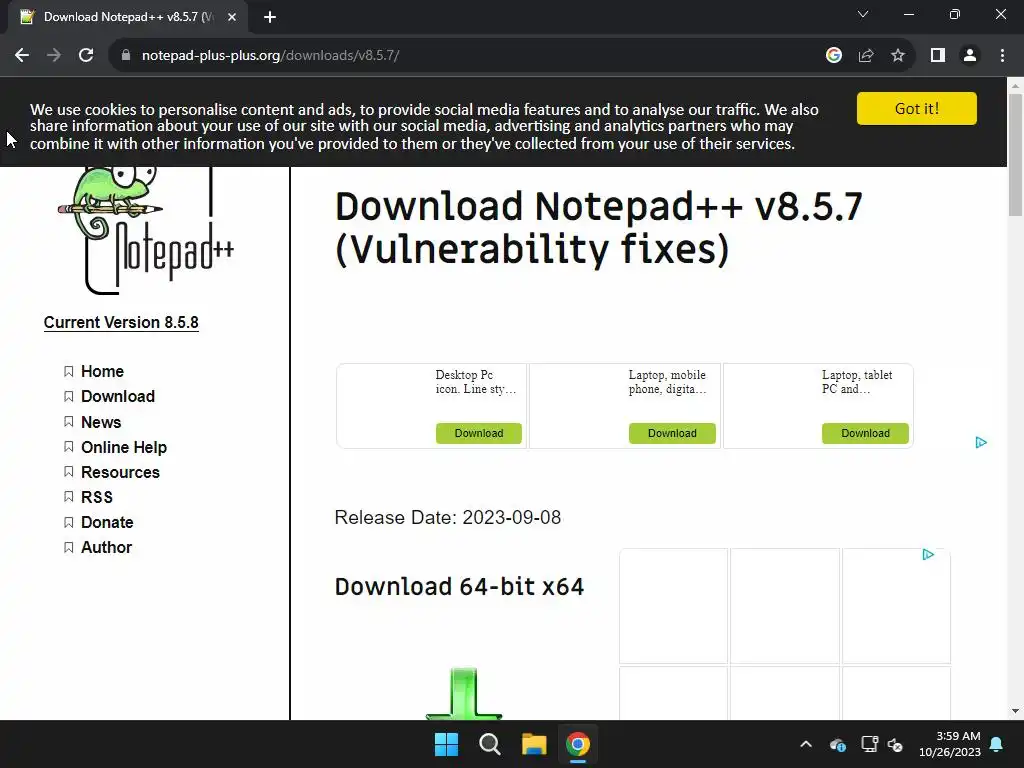Show hidden tray icons chevron
Image resolution: width=1024 pixels, height=768 pixels.
pyautogui.click(x=806, y=744)
